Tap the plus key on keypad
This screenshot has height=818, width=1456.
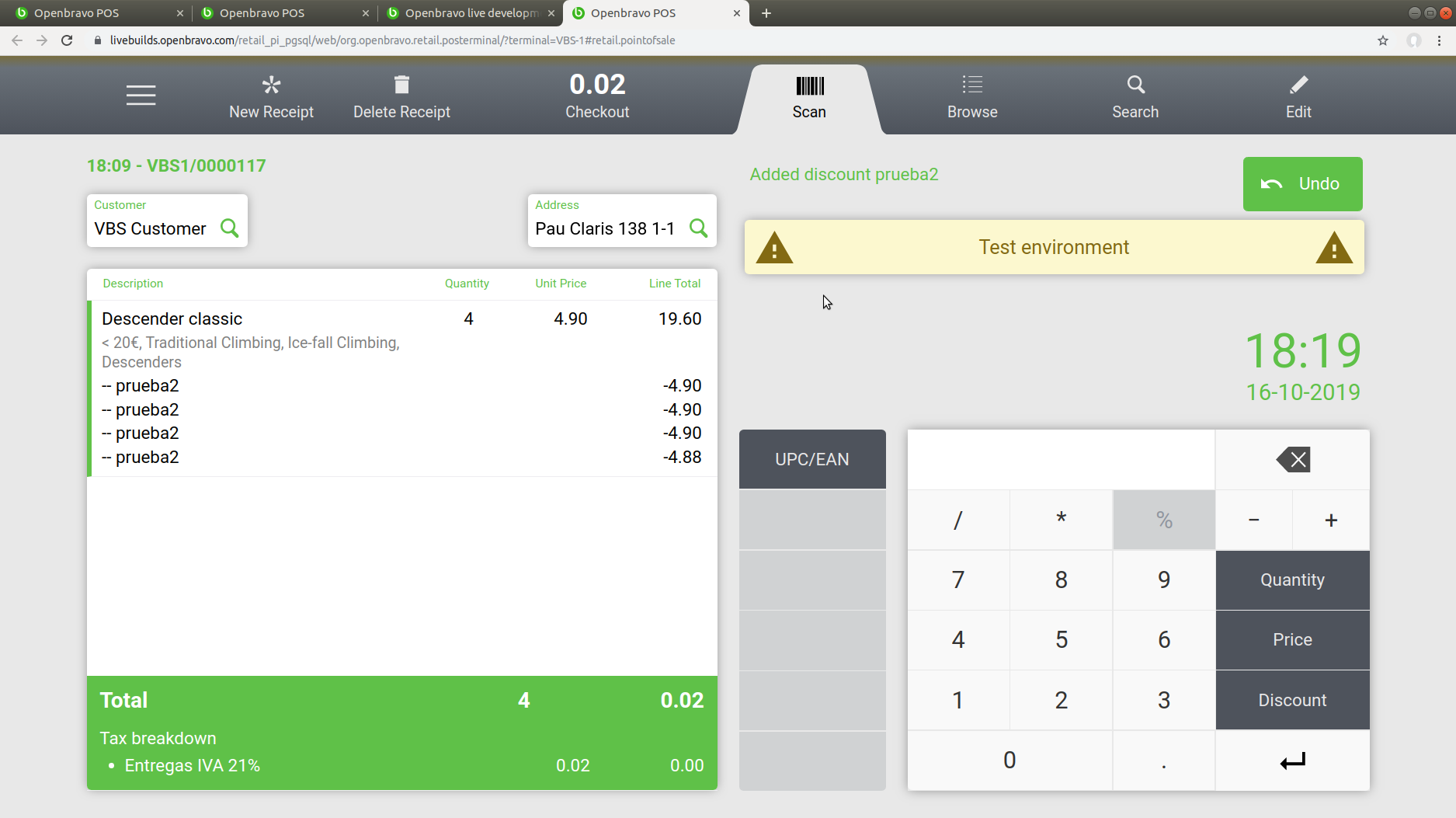click(1331, 520)
